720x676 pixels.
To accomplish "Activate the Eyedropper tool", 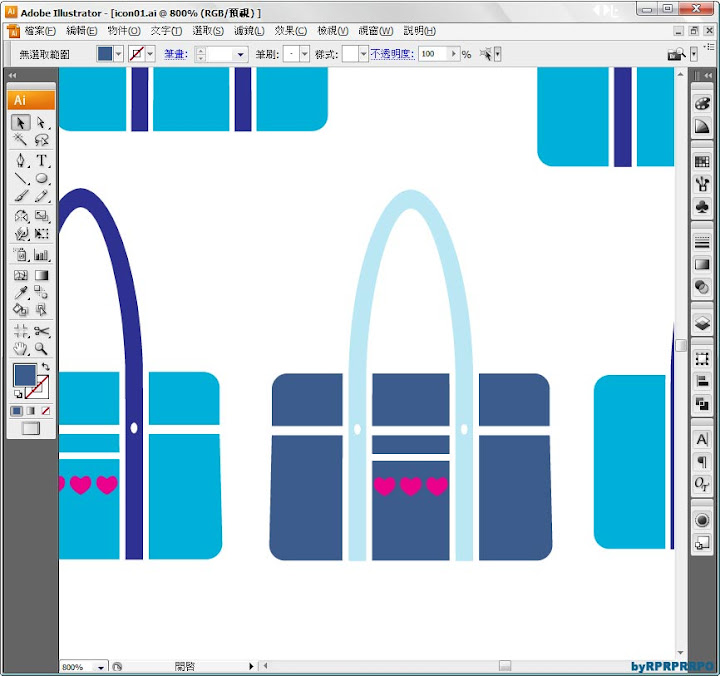I will (x=21, y=292).
